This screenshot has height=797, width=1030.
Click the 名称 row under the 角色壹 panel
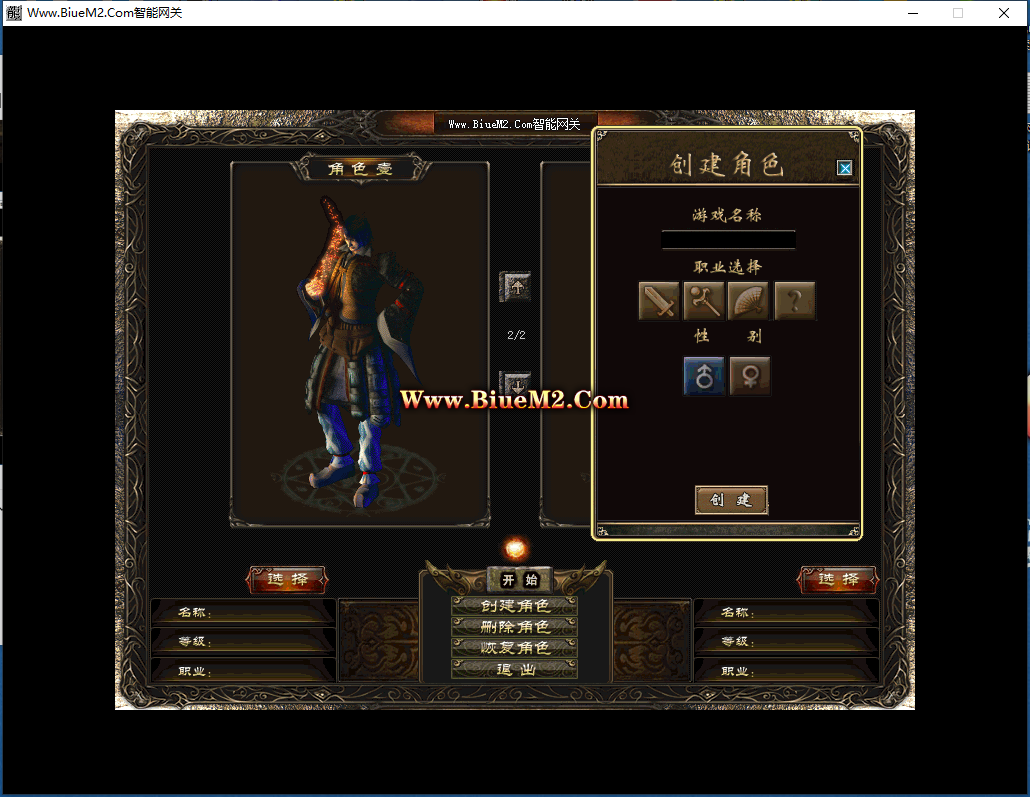[244, 612]
